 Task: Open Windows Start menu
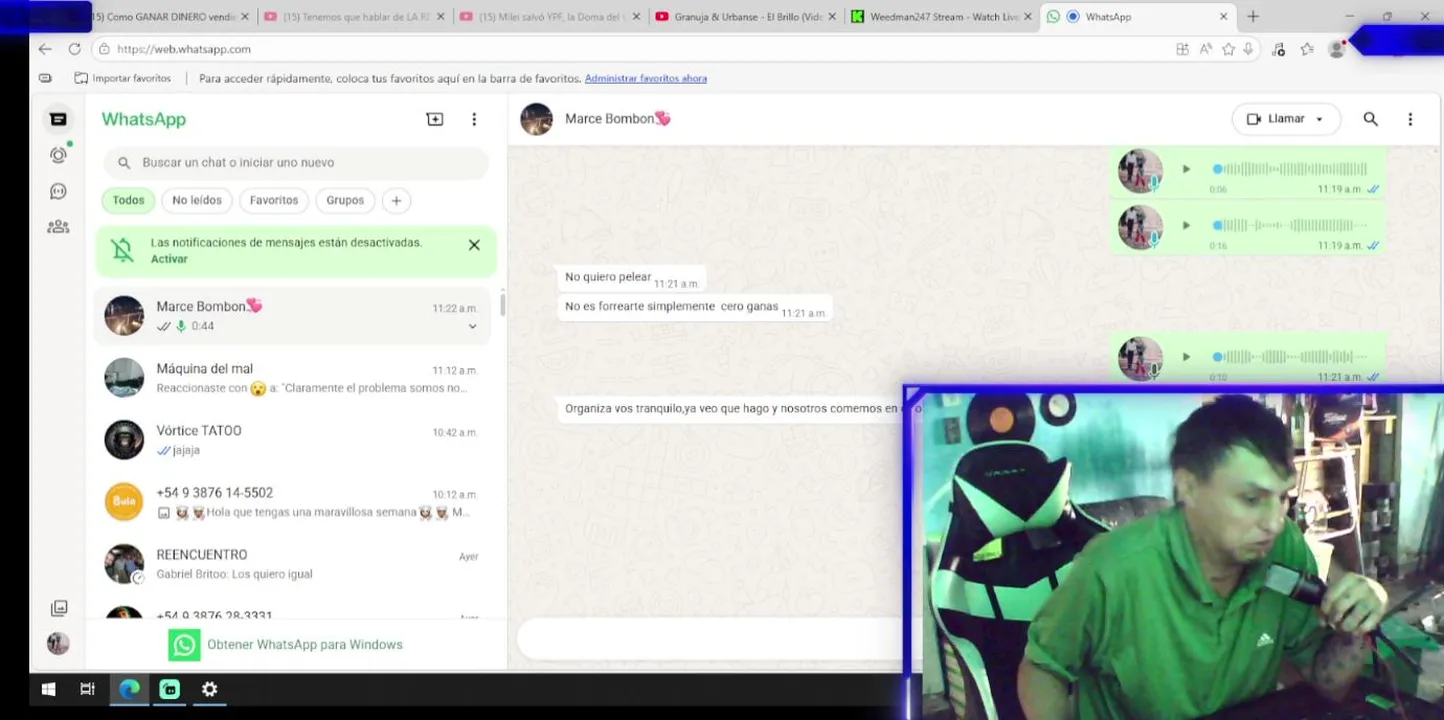click(48, 689)
